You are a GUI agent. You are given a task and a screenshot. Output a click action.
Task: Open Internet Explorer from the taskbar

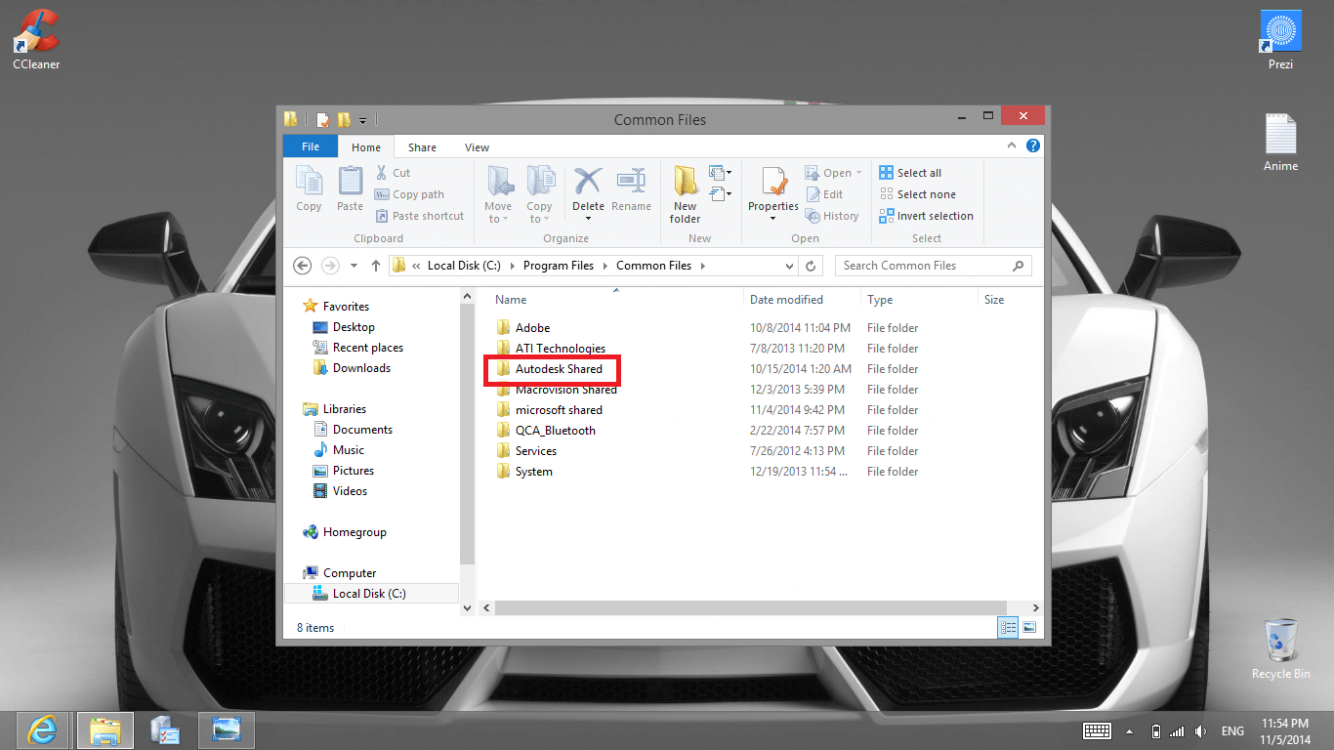coord(42,731)
